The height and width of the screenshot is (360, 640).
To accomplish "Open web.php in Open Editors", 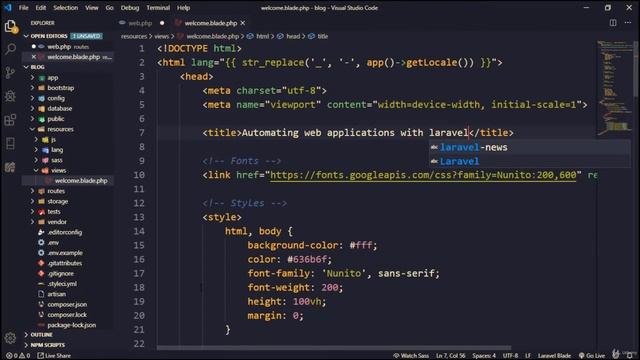I will (59, 47).
